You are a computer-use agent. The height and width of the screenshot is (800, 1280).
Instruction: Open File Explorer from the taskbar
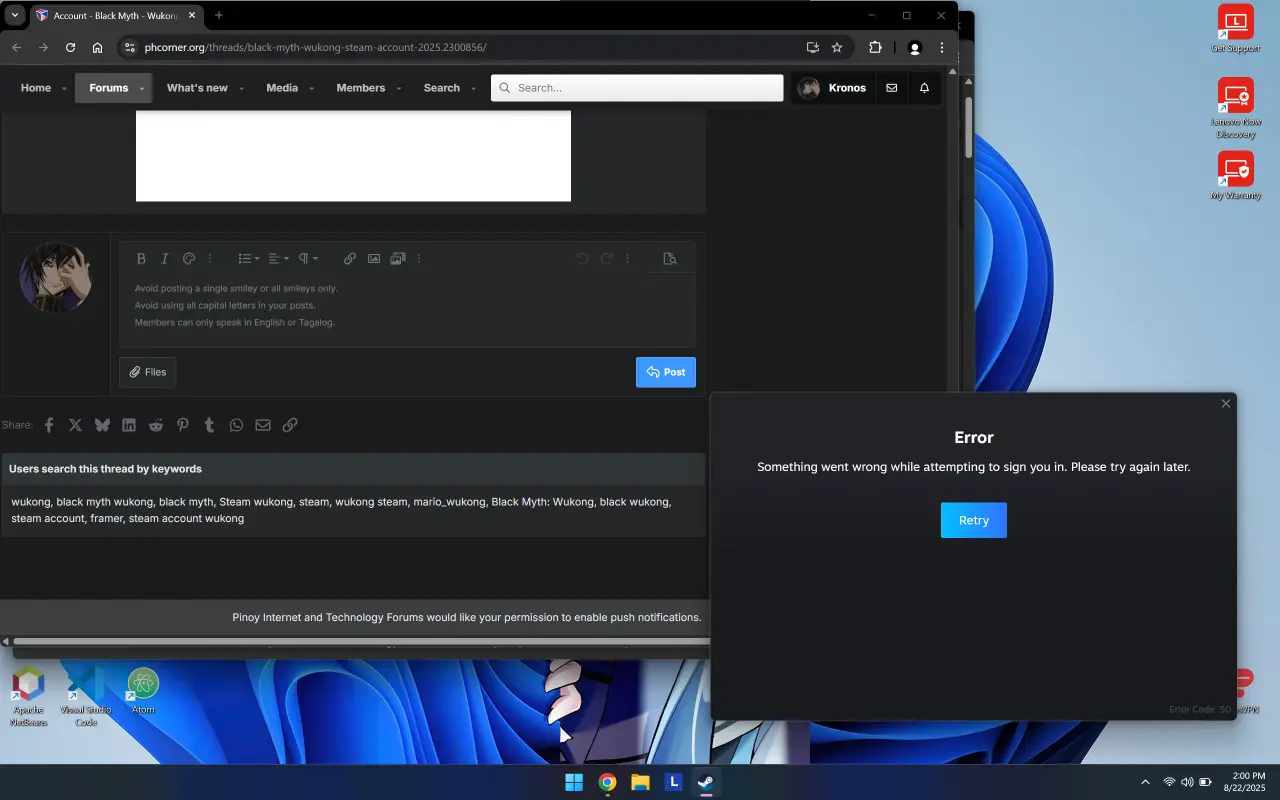click(640, 782)
